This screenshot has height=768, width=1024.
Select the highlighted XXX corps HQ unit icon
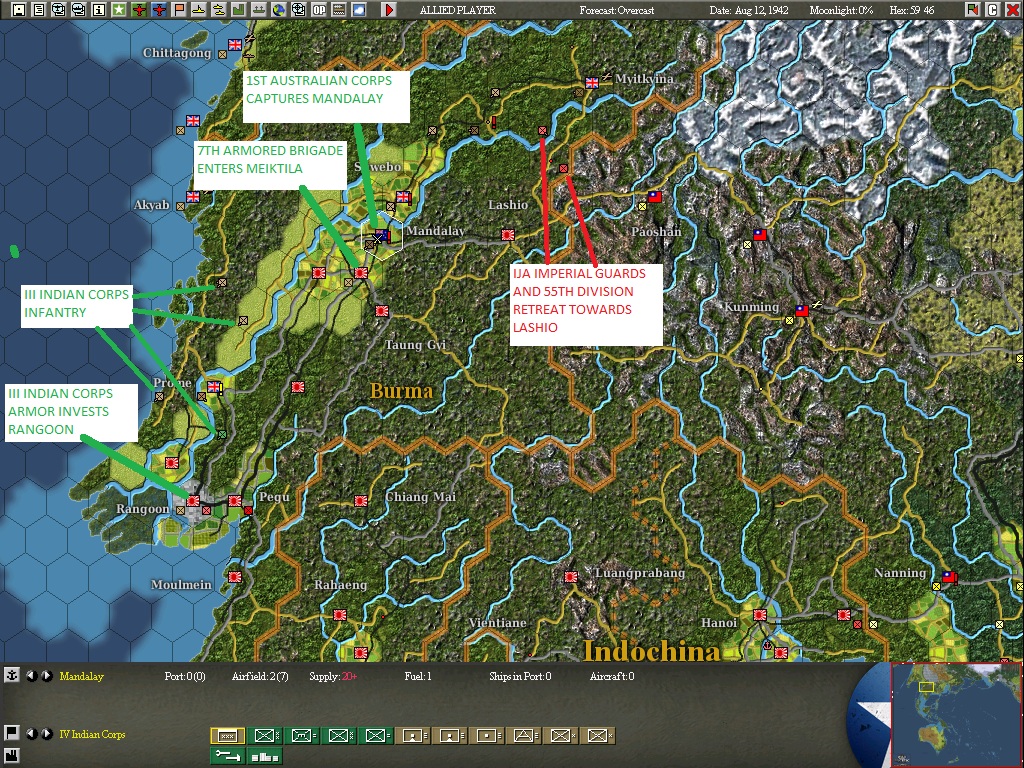[x=227, y=736]
